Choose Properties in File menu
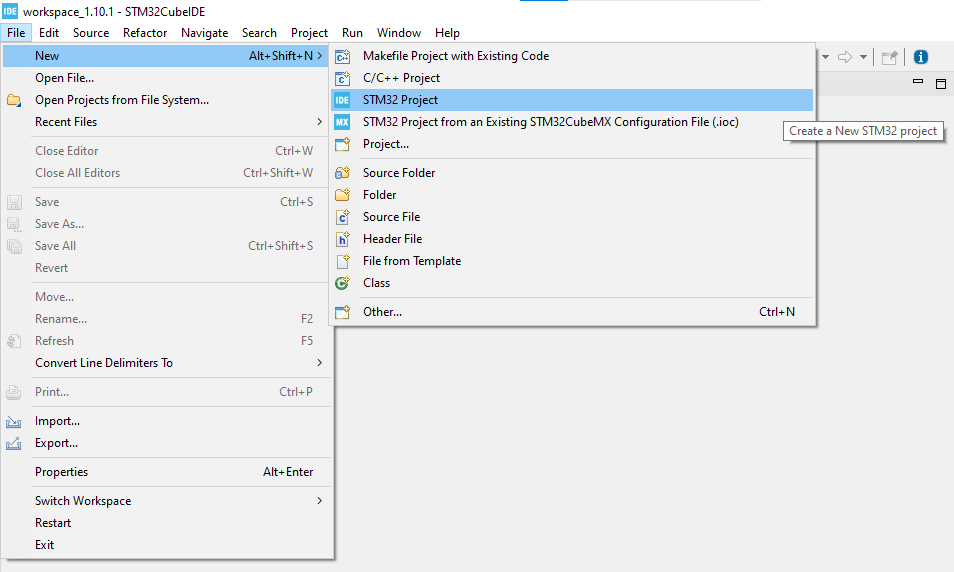The image size is (954, 572). pos(168,472)
